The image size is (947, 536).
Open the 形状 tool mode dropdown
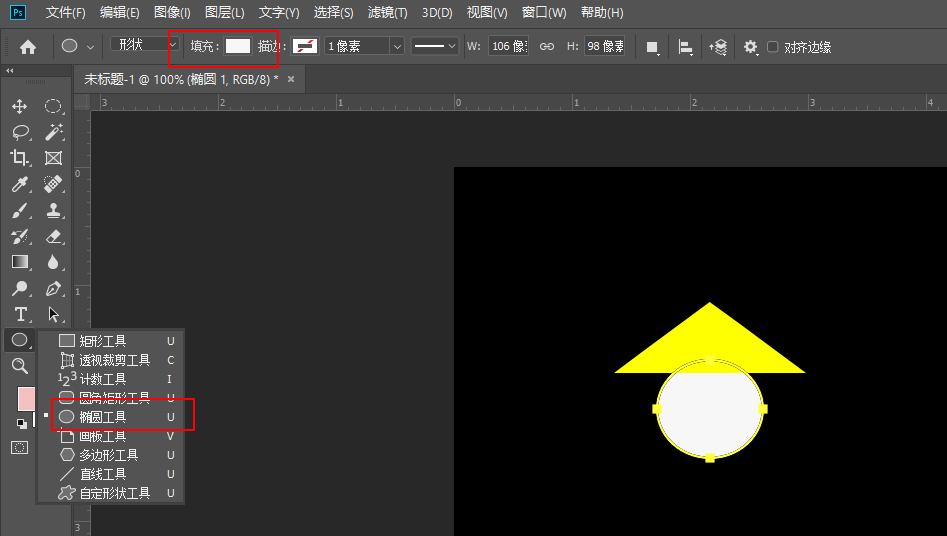[144, 46]
